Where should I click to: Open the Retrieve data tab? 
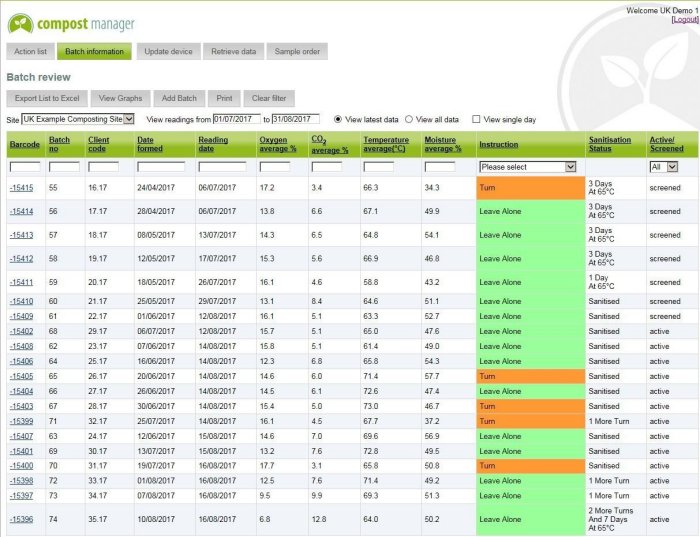pyautogui.click(x=234, y=51)
